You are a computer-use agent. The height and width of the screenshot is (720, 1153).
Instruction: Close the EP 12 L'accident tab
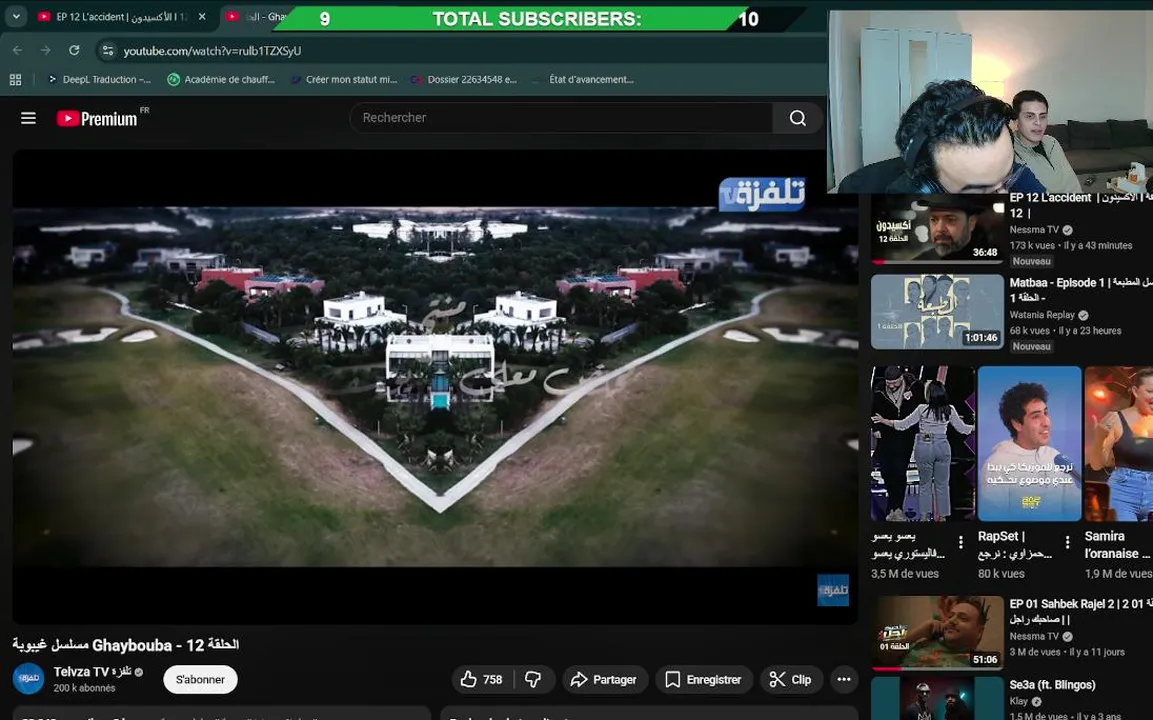point(202,17)
